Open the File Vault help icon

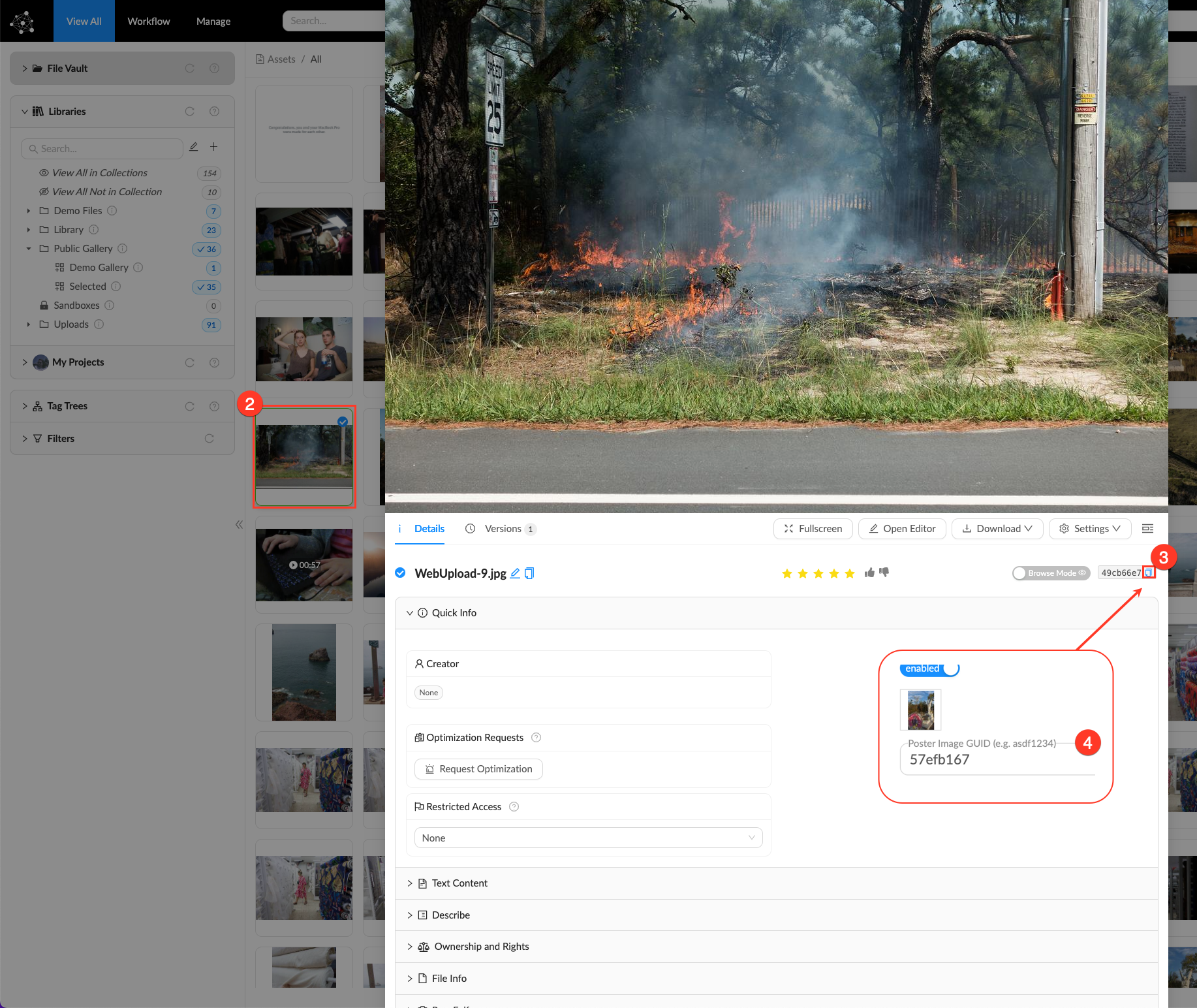214,69
